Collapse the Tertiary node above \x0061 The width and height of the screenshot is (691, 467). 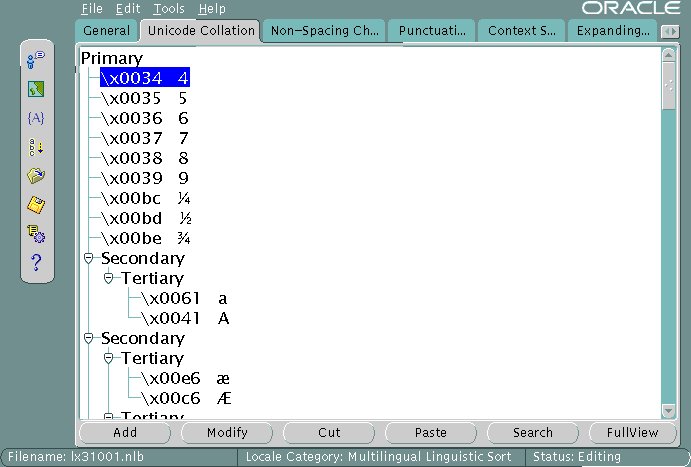(108, 278)
